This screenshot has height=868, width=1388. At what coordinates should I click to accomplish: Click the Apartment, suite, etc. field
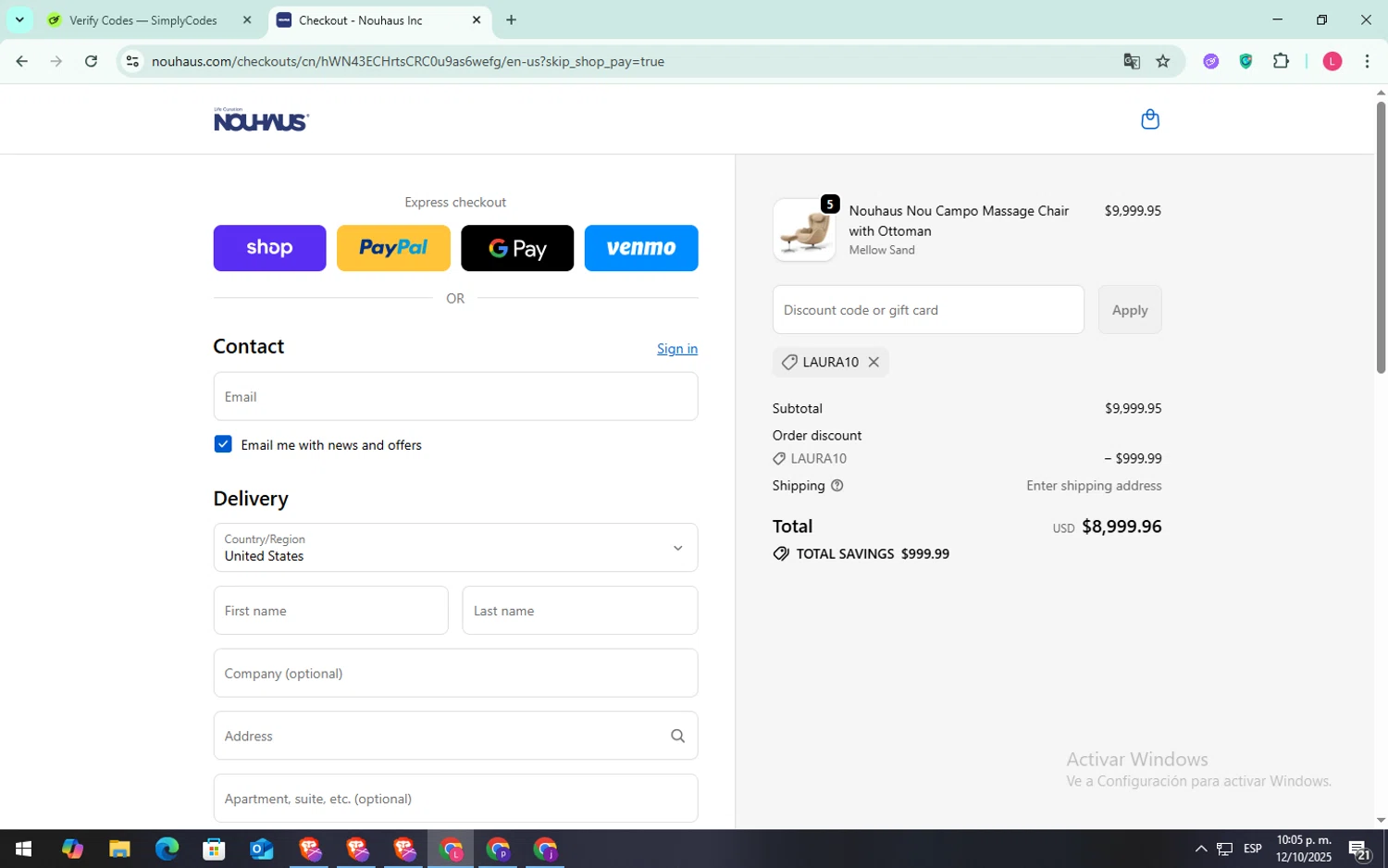click(x=455, y=799)
